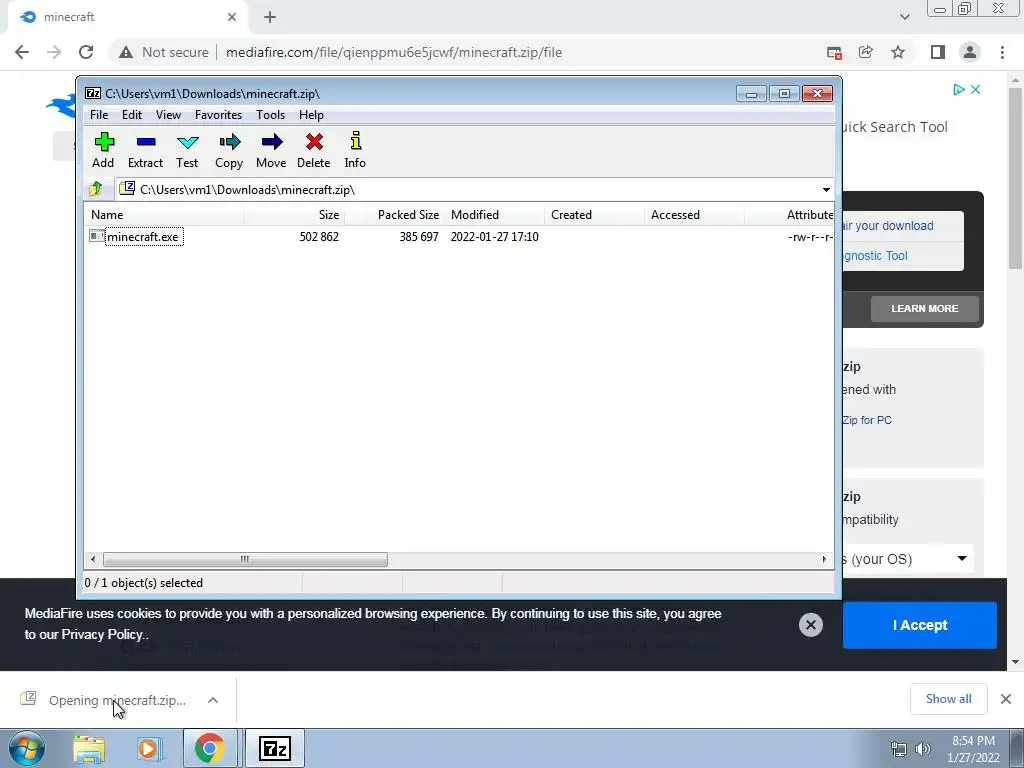Screen dimensions: 1024x768
Task: Click the taskbar clock showing 8:54 PM
Action: (973, 749)
